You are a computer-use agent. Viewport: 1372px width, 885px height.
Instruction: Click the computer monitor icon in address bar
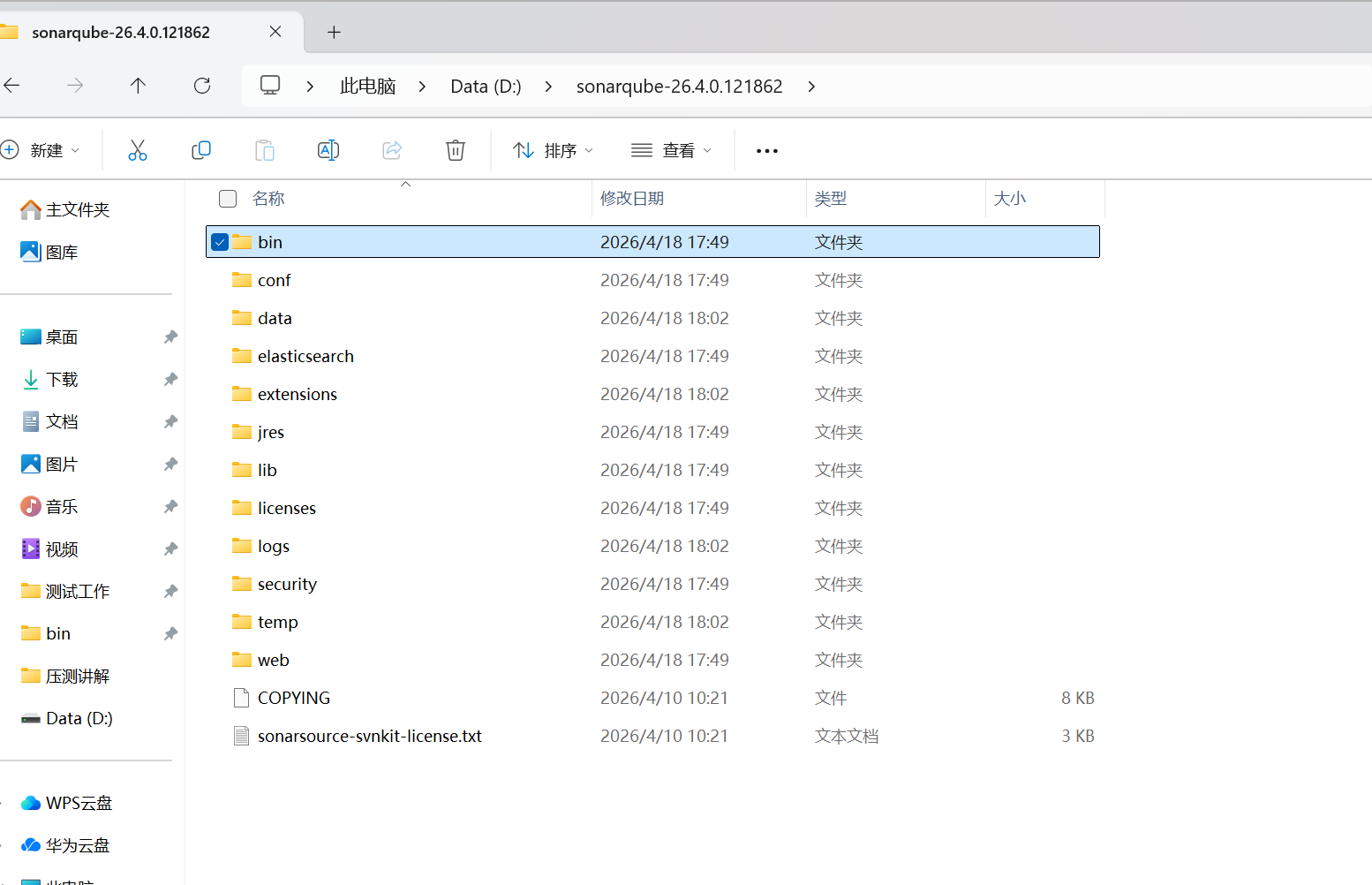(x=270, y=86)
